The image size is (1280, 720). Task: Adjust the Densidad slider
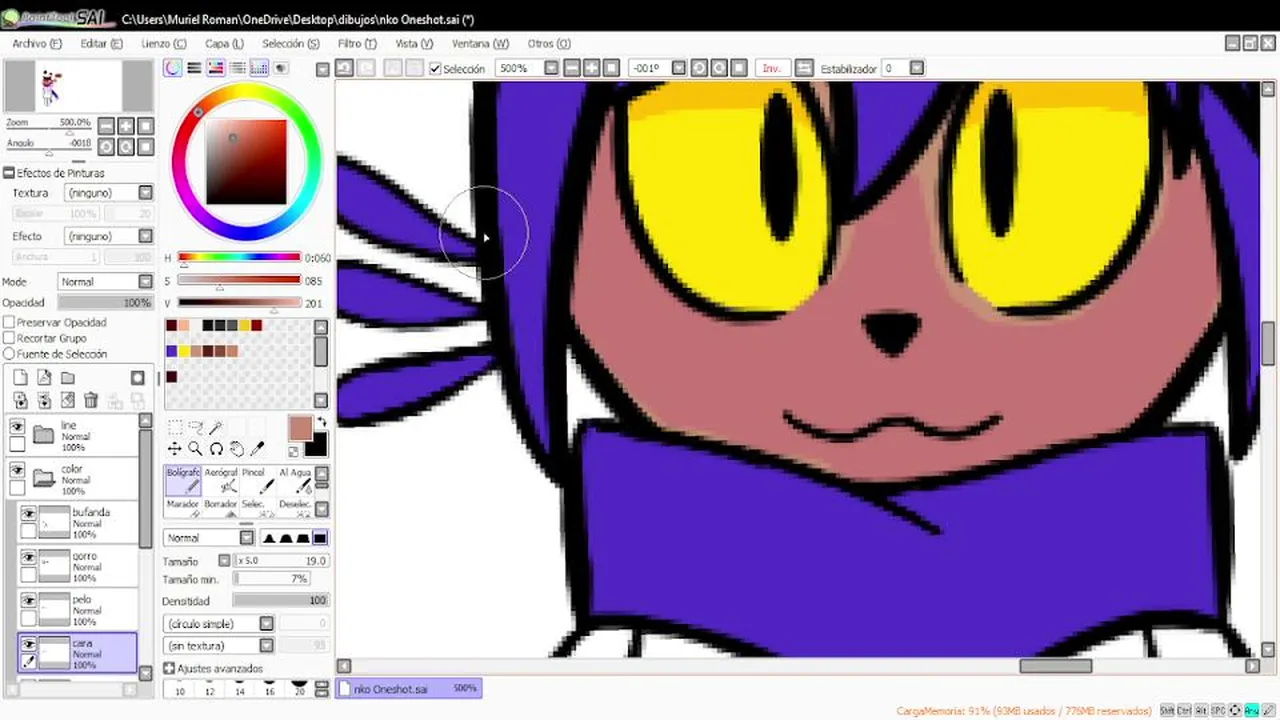(281, 600)
